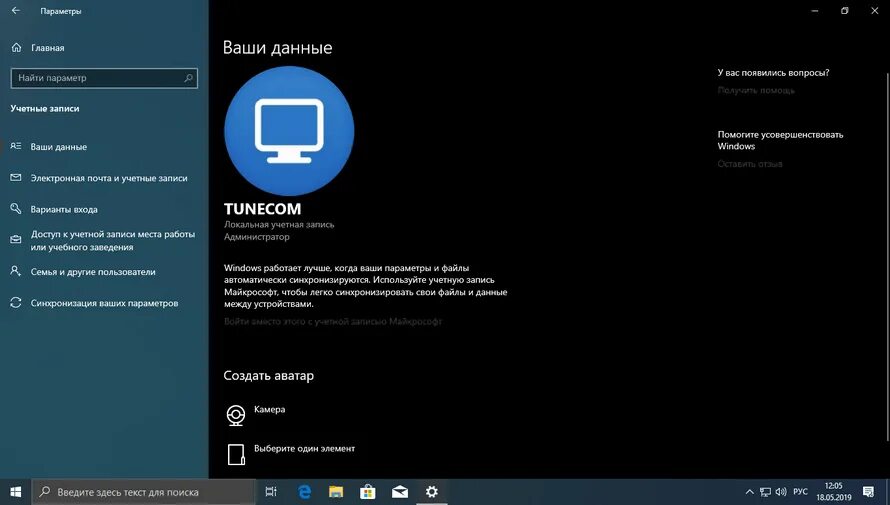
Task: Click the Администратор label
Action: (257, 237)
